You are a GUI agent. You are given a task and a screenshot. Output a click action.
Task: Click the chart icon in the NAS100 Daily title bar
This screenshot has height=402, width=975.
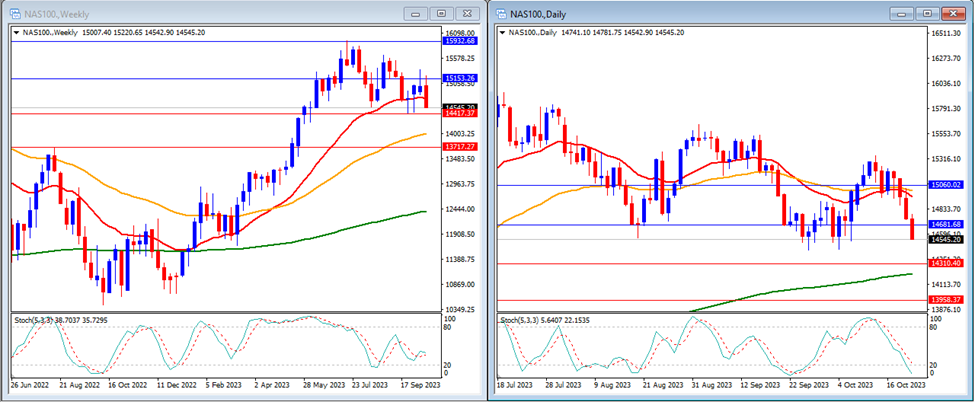point(502,14)
